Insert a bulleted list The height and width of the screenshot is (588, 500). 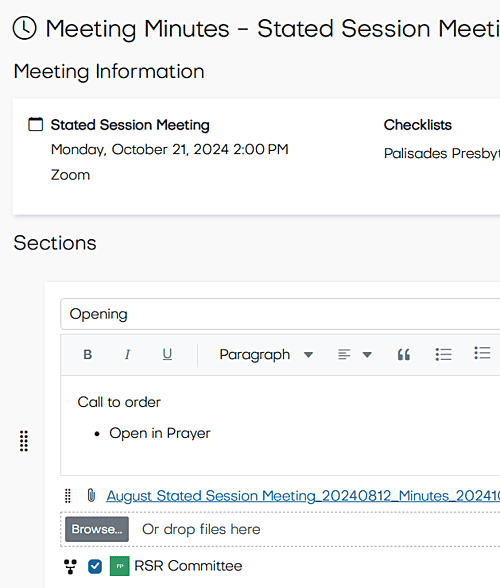(x=443, y=354)
